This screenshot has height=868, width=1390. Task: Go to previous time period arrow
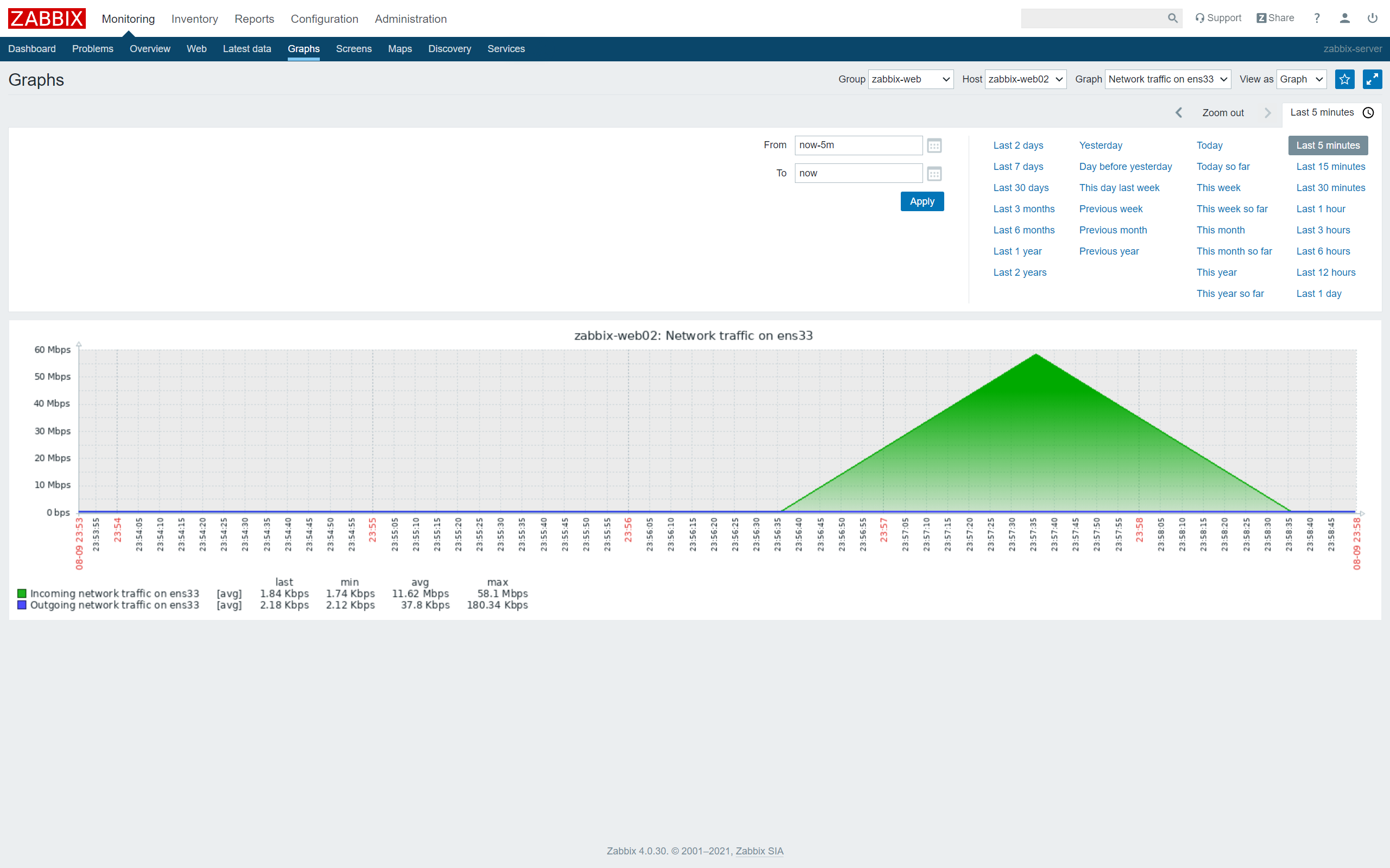click(x=1179, y=112)
